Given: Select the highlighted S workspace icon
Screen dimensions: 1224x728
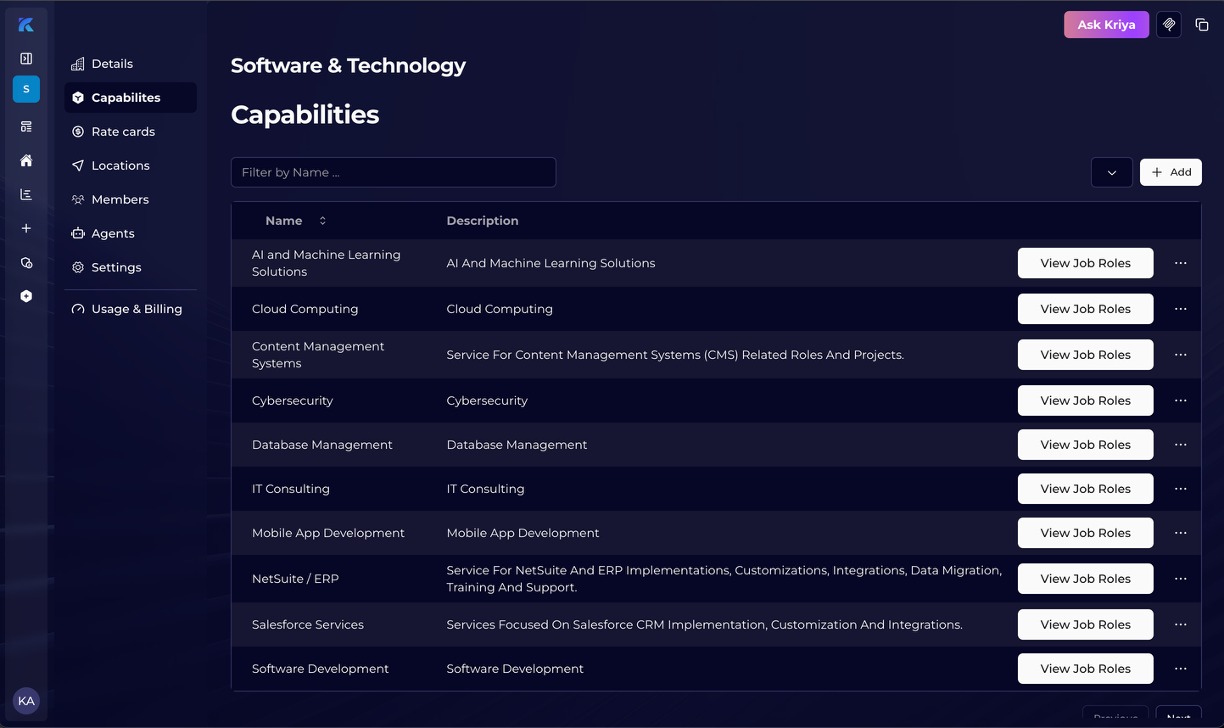Looking at the screenshot, I should (26, 89).
